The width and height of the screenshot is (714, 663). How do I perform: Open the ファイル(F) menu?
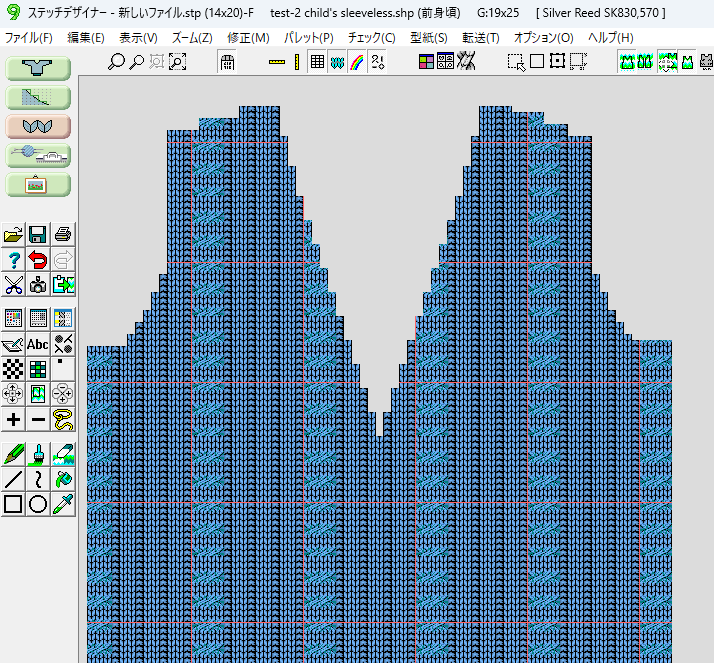tap(29, 37)
